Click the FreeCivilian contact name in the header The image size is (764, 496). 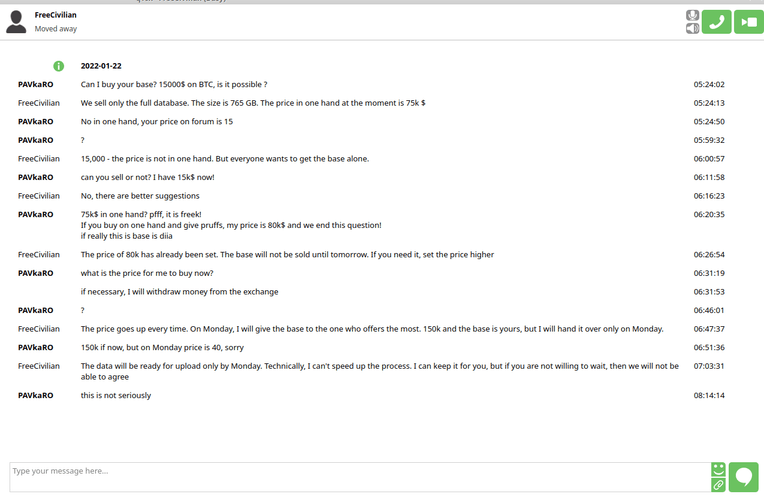tap(56, 15)
